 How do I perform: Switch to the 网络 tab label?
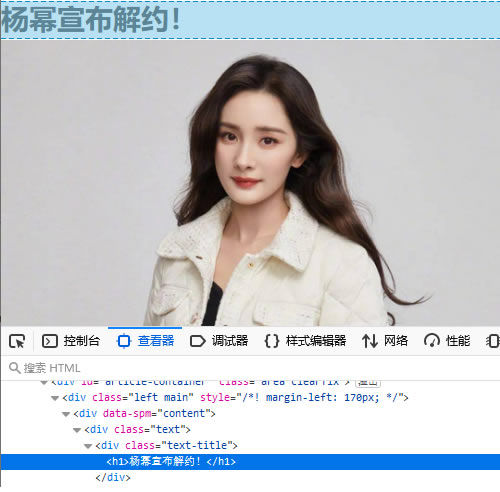pyautogui.click(x=396, y=341)
